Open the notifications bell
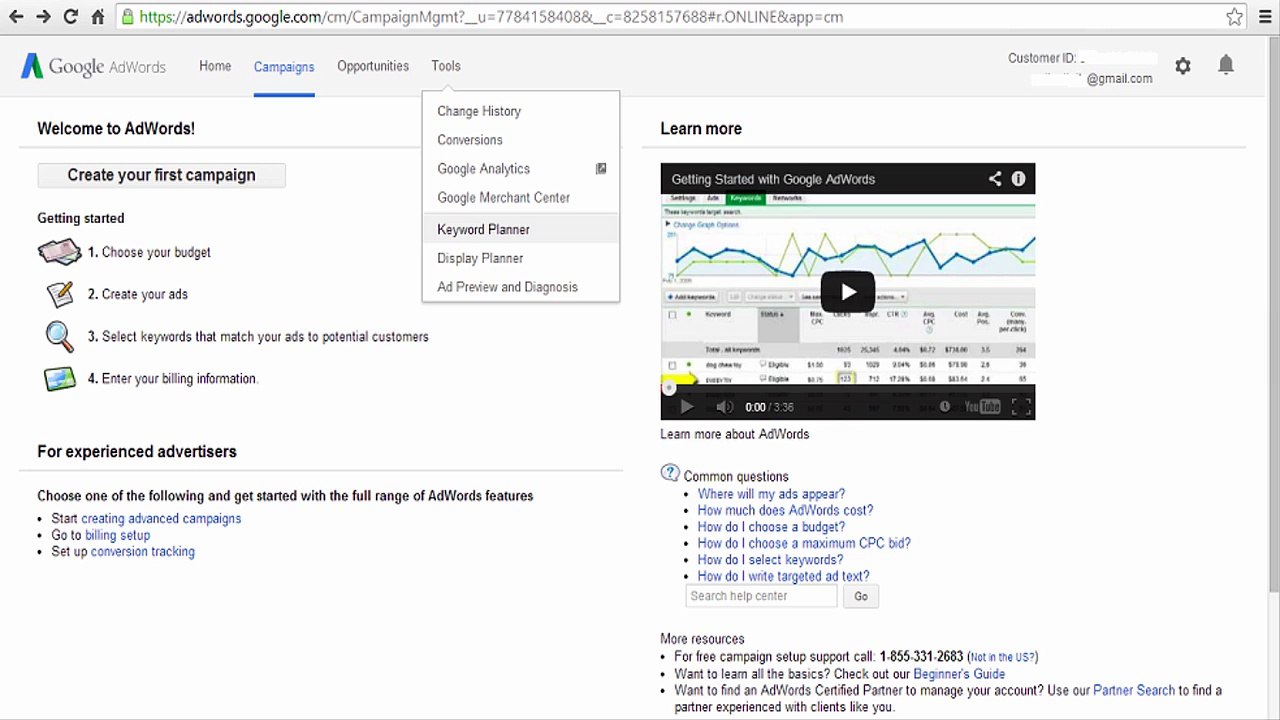The image size is (1280, 720). tap(1226, 66)
